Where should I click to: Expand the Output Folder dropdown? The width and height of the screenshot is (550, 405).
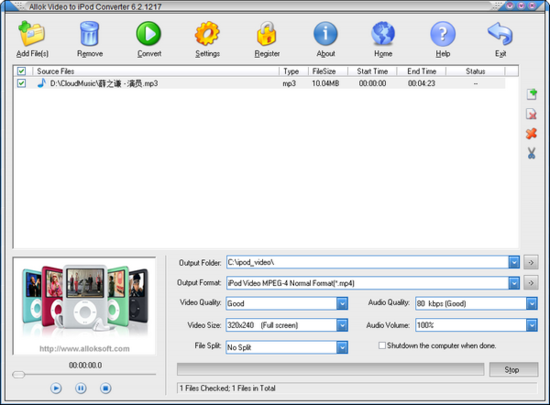click(x=514, y=262)
